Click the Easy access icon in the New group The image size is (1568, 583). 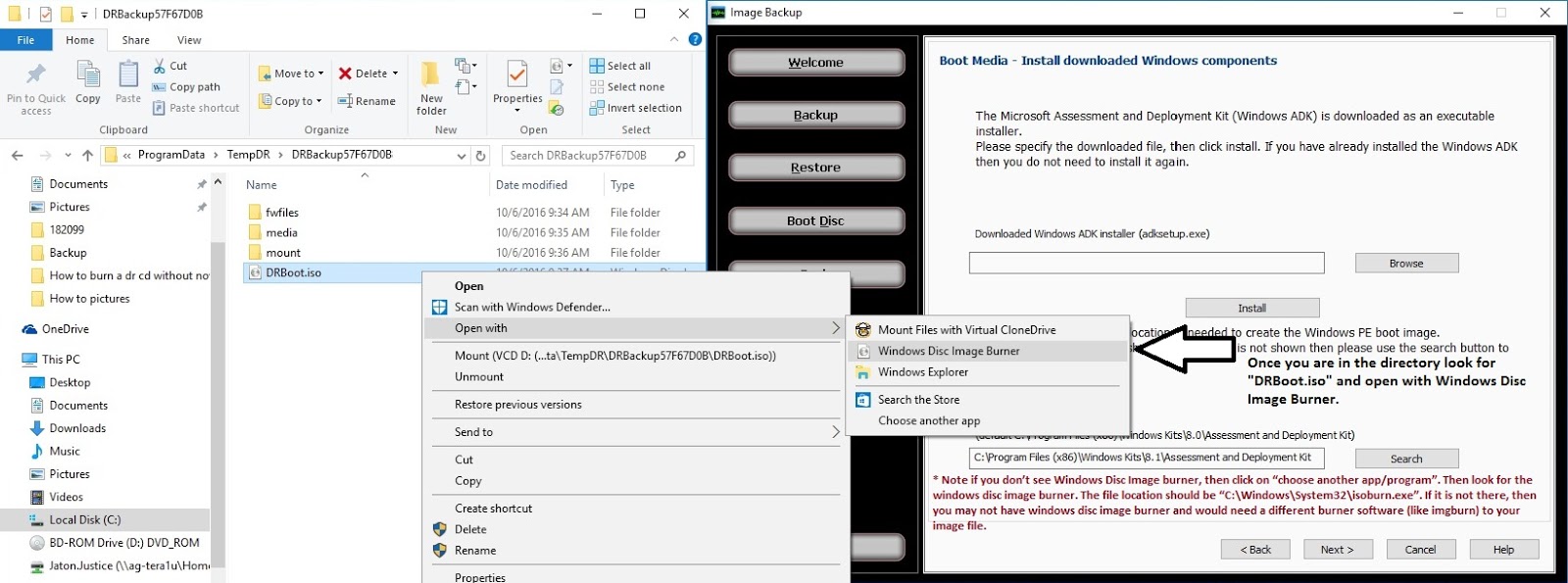[x=465, y=86]
